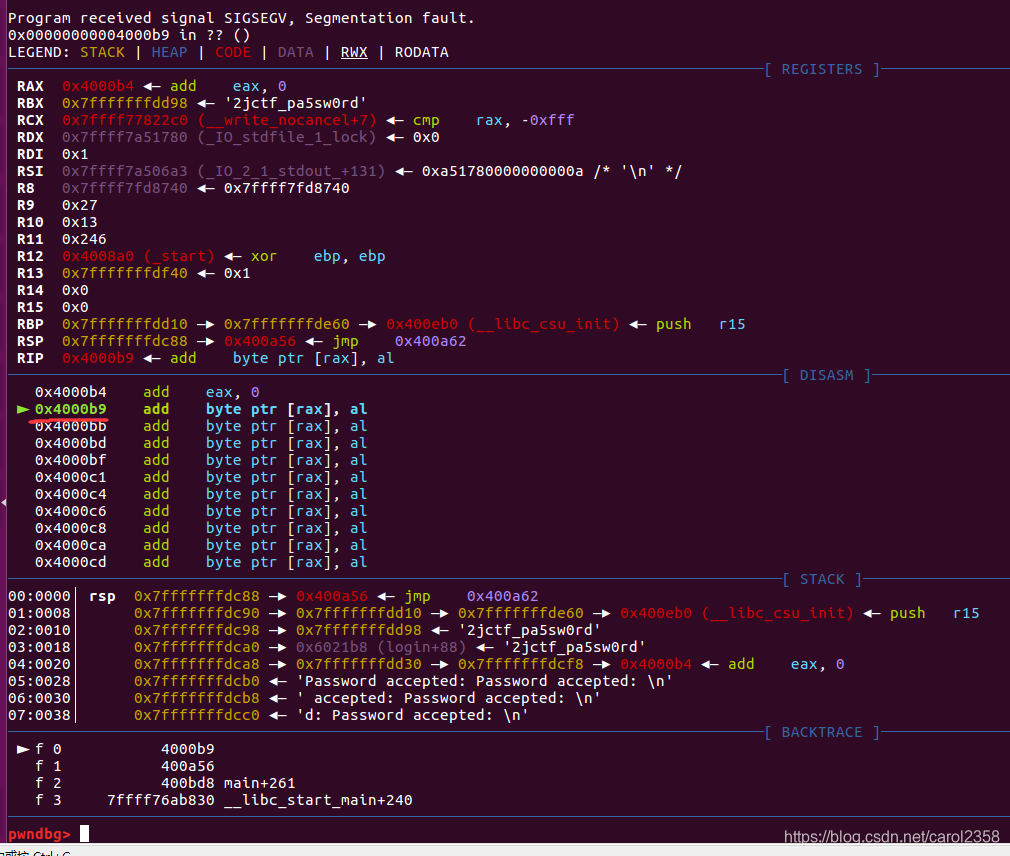This screenshot has height=856, width=1010.
Task: Click the left edge panel arrow
Action: click(4, 500)
